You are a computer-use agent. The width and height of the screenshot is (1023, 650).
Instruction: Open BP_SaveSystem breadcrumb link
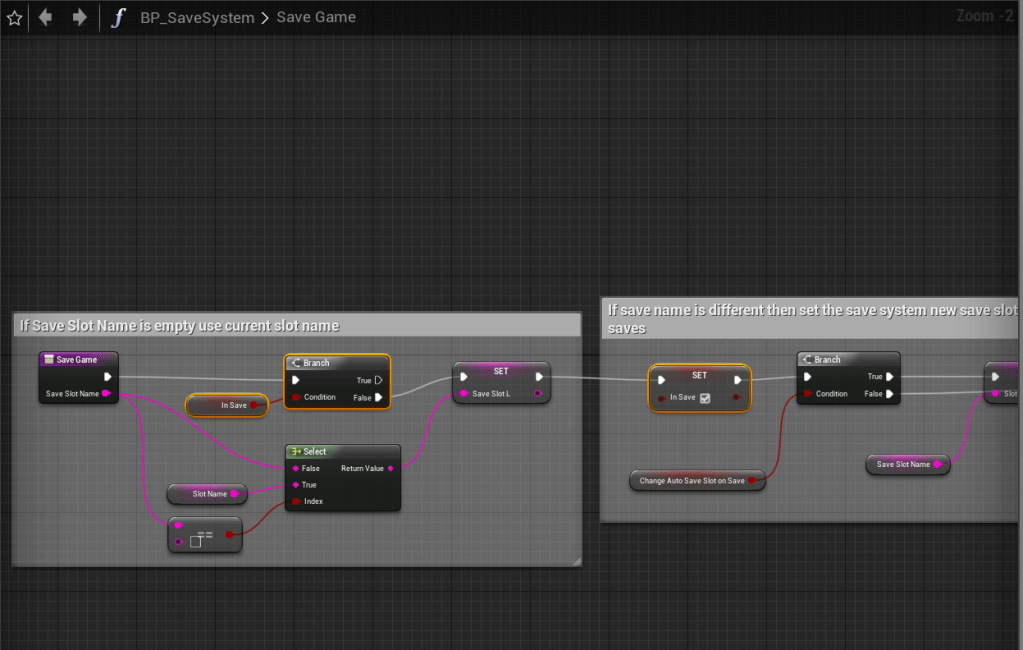point(197,17)
